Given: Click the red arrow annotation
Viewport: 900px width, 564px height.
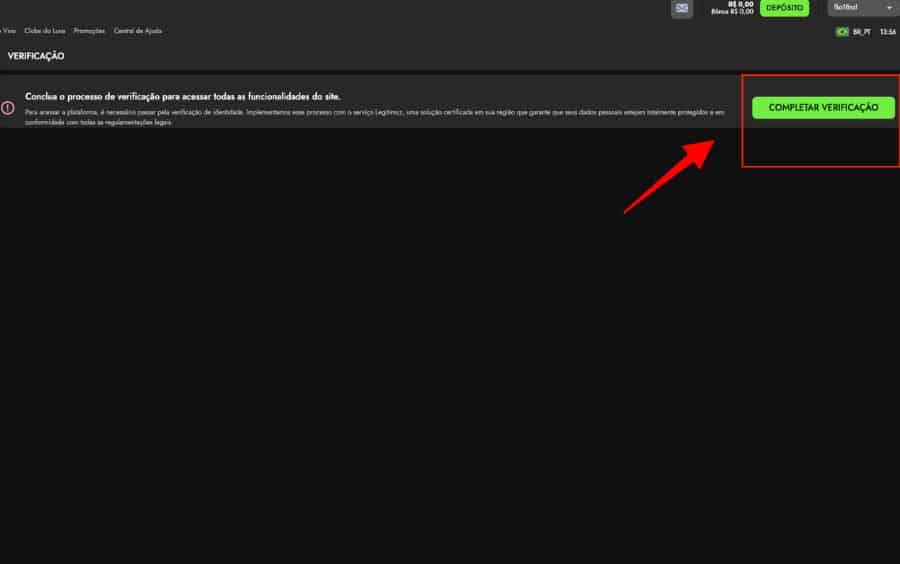Looking at the screenshot, I should (671, 174).
